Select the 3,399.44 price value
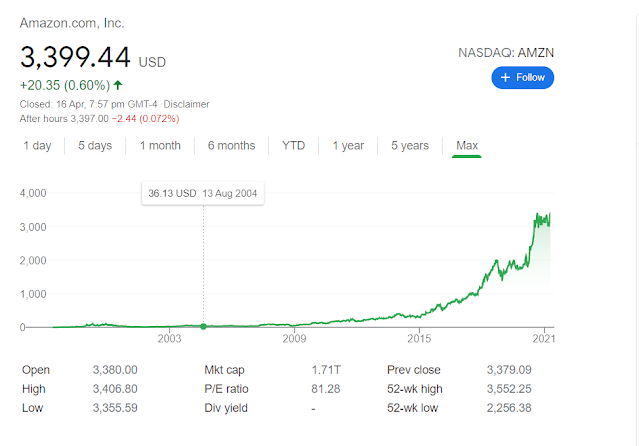 pos(75,57)
